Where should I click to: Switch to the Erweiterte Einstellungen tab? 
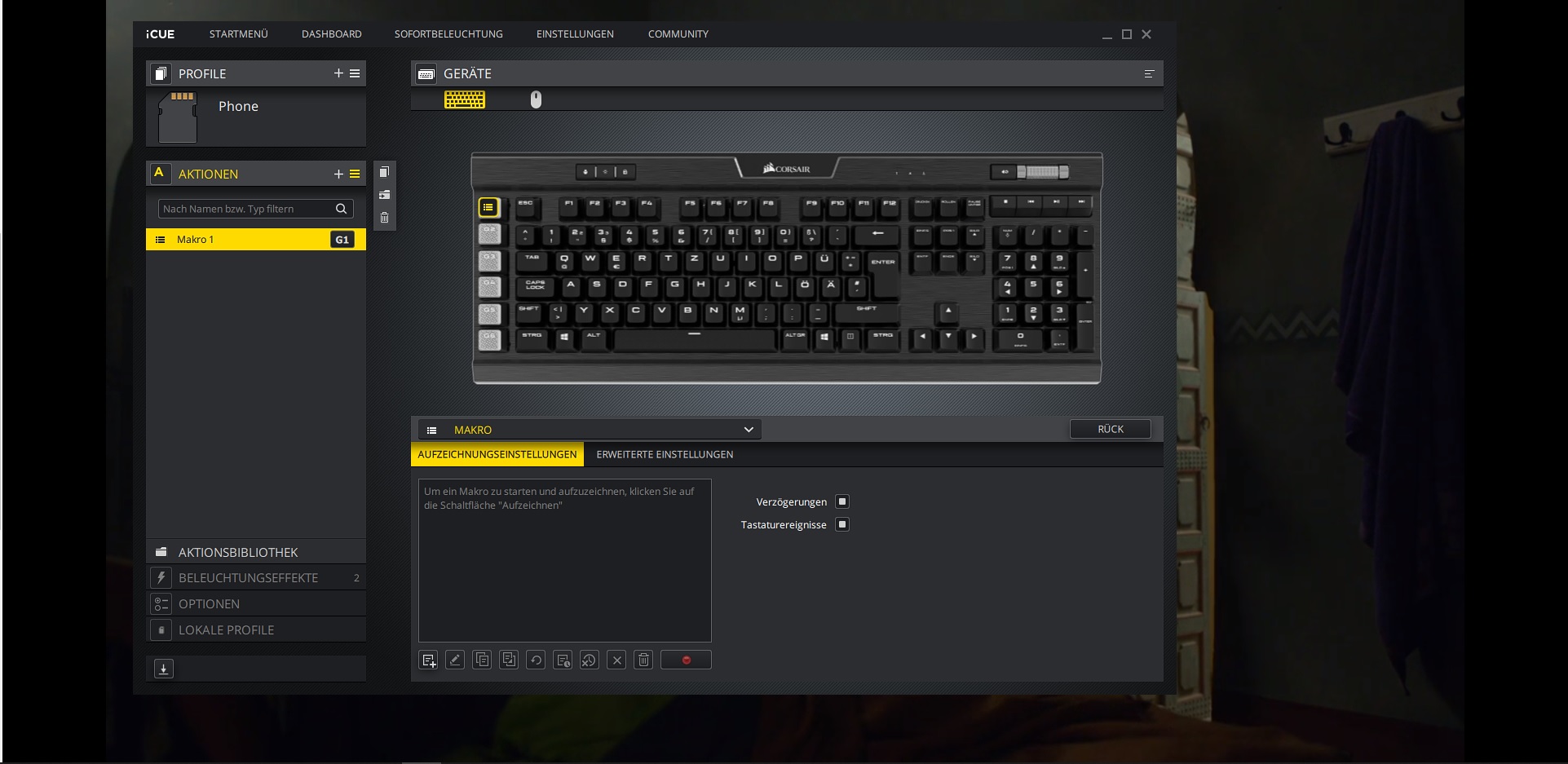point(665,454)
